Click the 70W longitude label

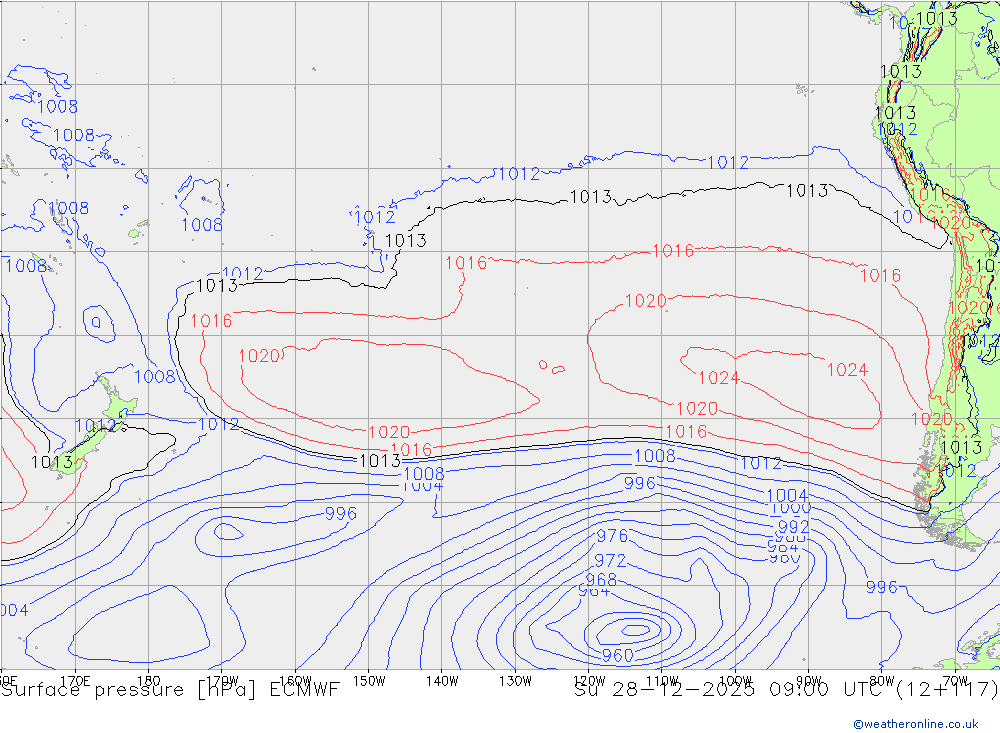pyautogui.click(x=955, y=681)
